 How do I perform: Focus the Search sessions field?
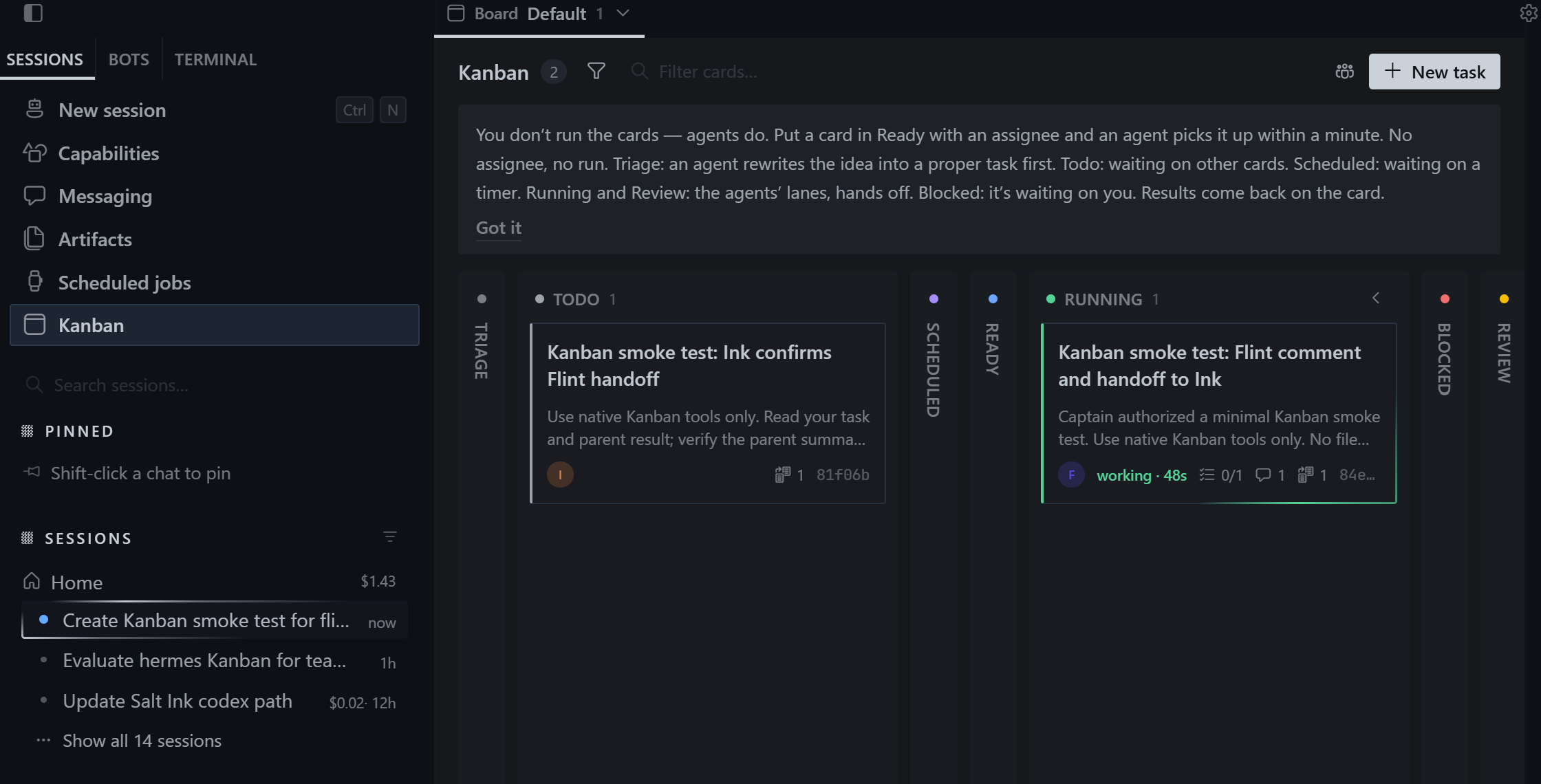click(215, 385)
